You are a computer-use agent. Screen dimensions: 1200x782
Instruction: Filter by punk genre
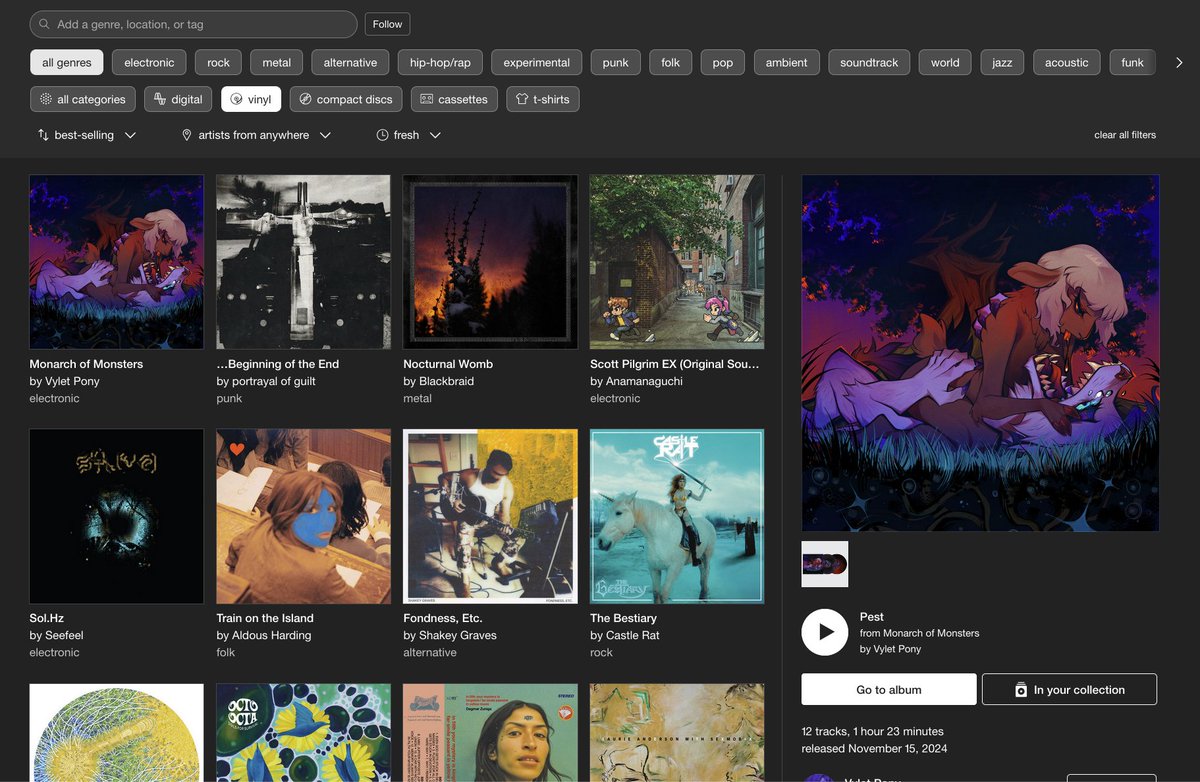point(616,62)
